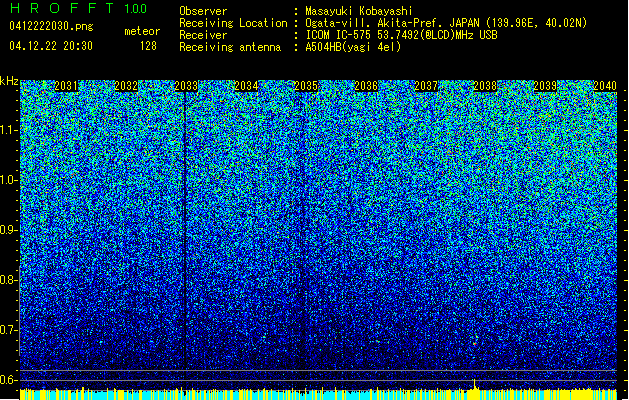Click the 2031 time marker
629x400 pixels.
66,86
